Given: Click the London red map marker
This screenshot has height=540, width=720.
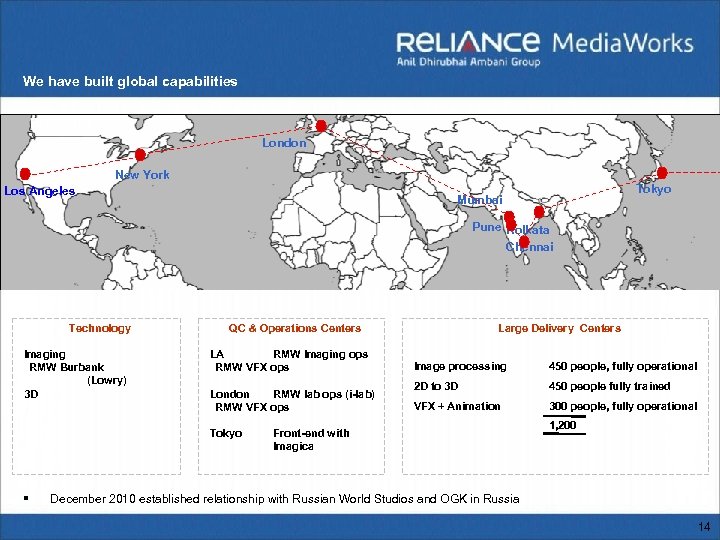Looking at the screenshot, I should point(321,125).
